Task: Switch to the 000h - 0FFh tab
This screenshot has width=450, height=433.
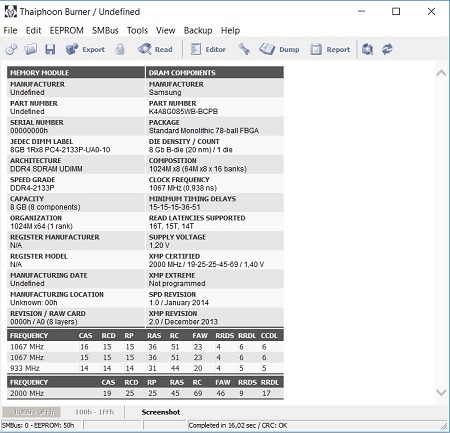Action: point(32,412)
